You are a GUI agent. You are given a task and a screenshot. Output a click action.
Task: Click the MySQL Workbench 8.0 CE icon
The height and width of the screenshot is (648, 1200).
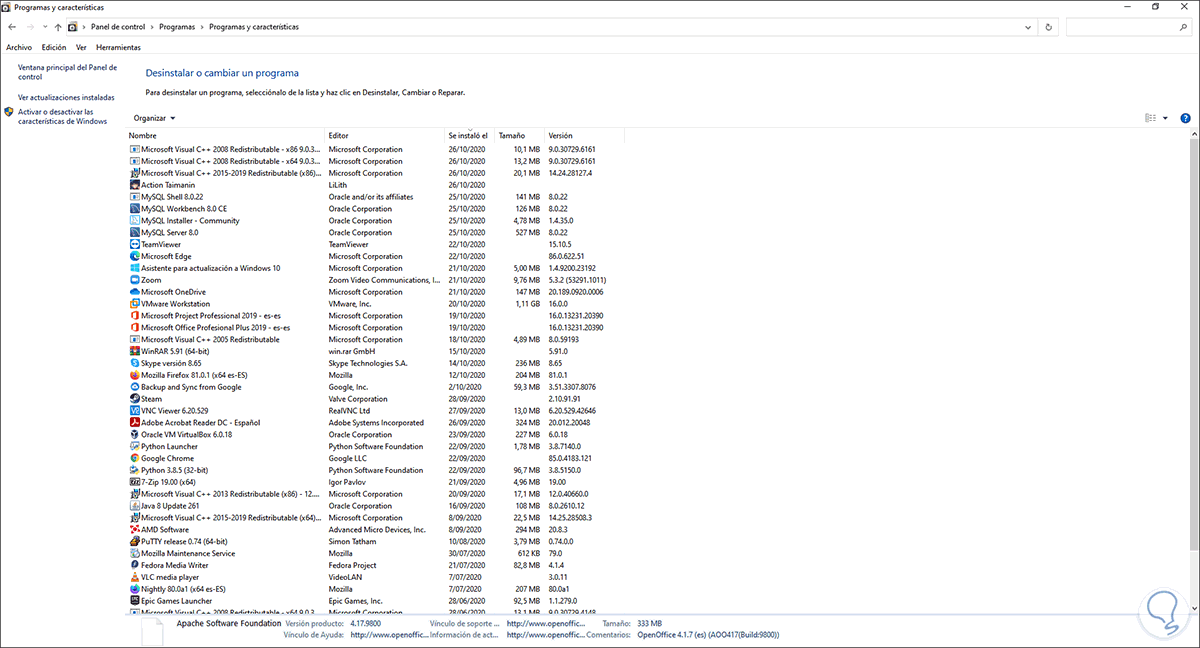click(x=134, y=209)
